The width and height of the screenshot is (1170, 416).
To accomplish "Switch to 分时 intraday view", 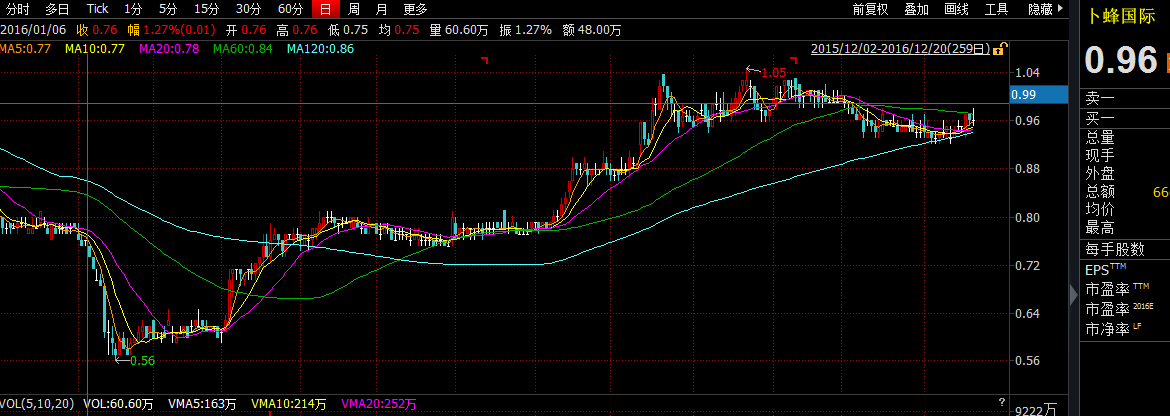I will tap(17, 9).
